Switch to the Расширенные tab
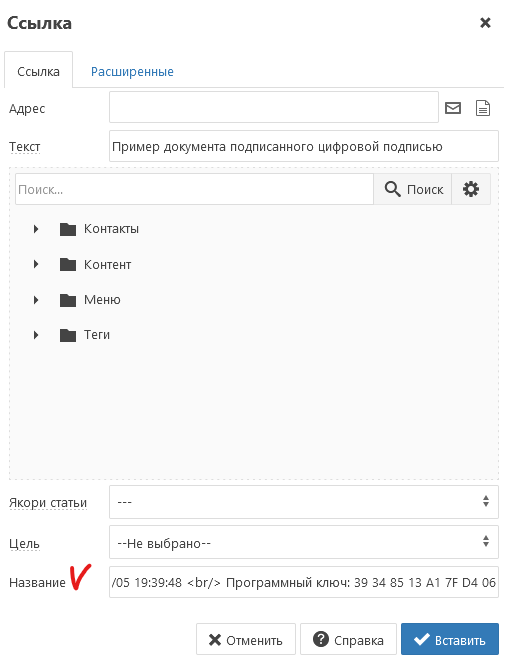The height and width of the screenshot is (664, 506). (132, 72)
